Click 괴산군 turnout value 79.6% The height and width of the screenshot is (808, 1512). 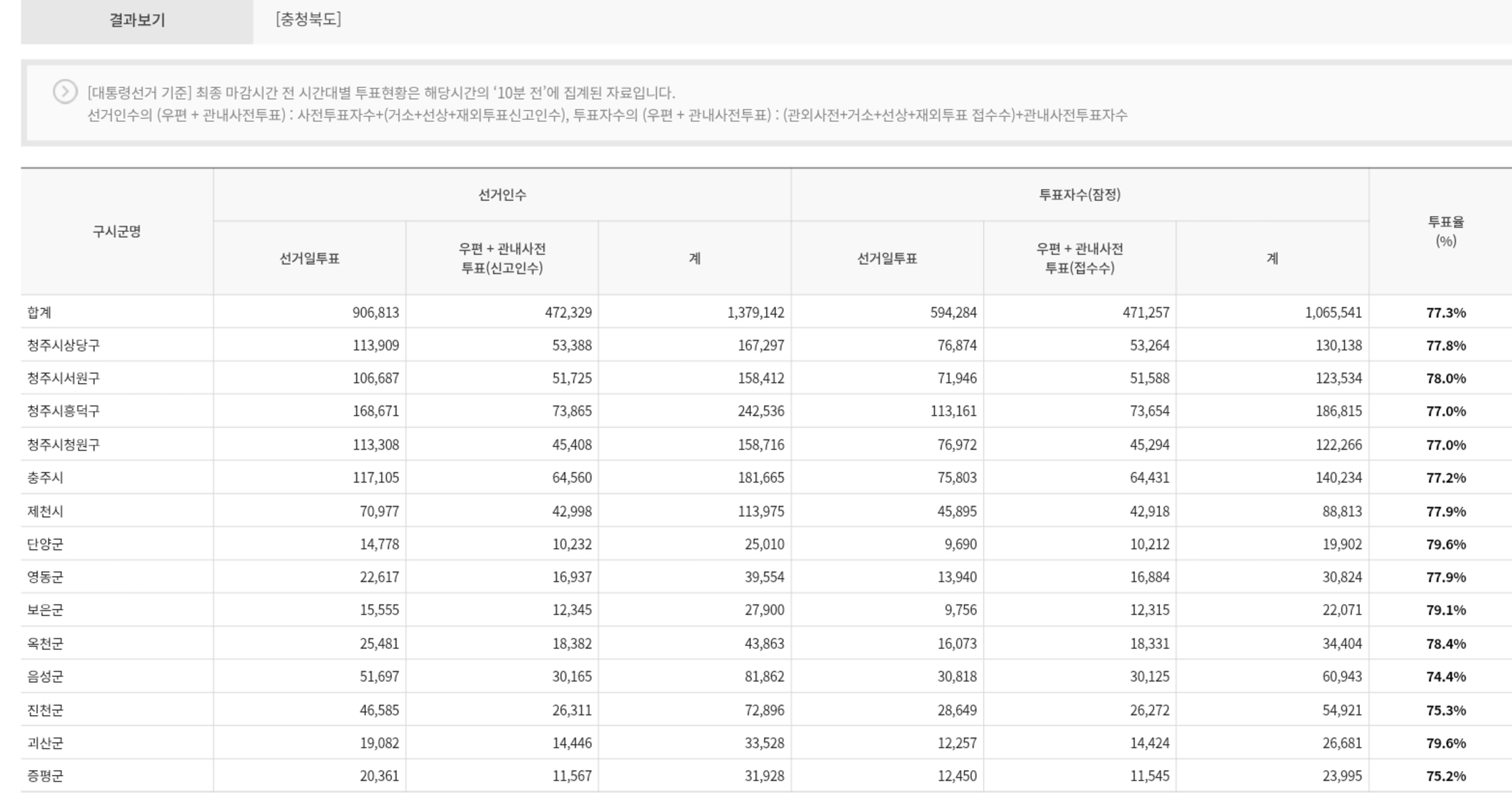(x=1446, y=743)
